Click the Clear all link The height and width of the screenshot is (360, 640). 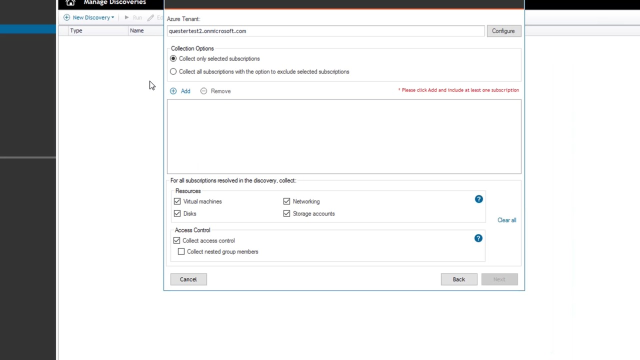[x=507, y=220]
